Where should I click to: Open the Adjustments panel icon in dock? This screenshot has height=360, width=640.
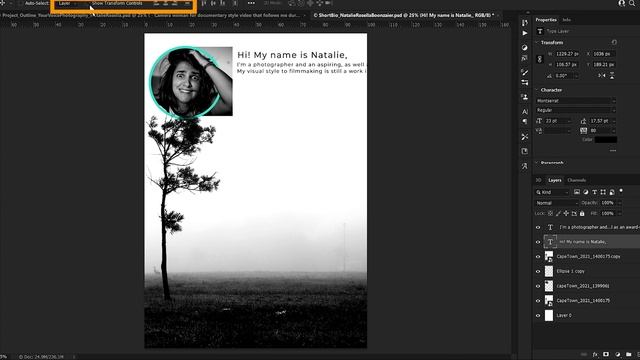click(524, 48)
